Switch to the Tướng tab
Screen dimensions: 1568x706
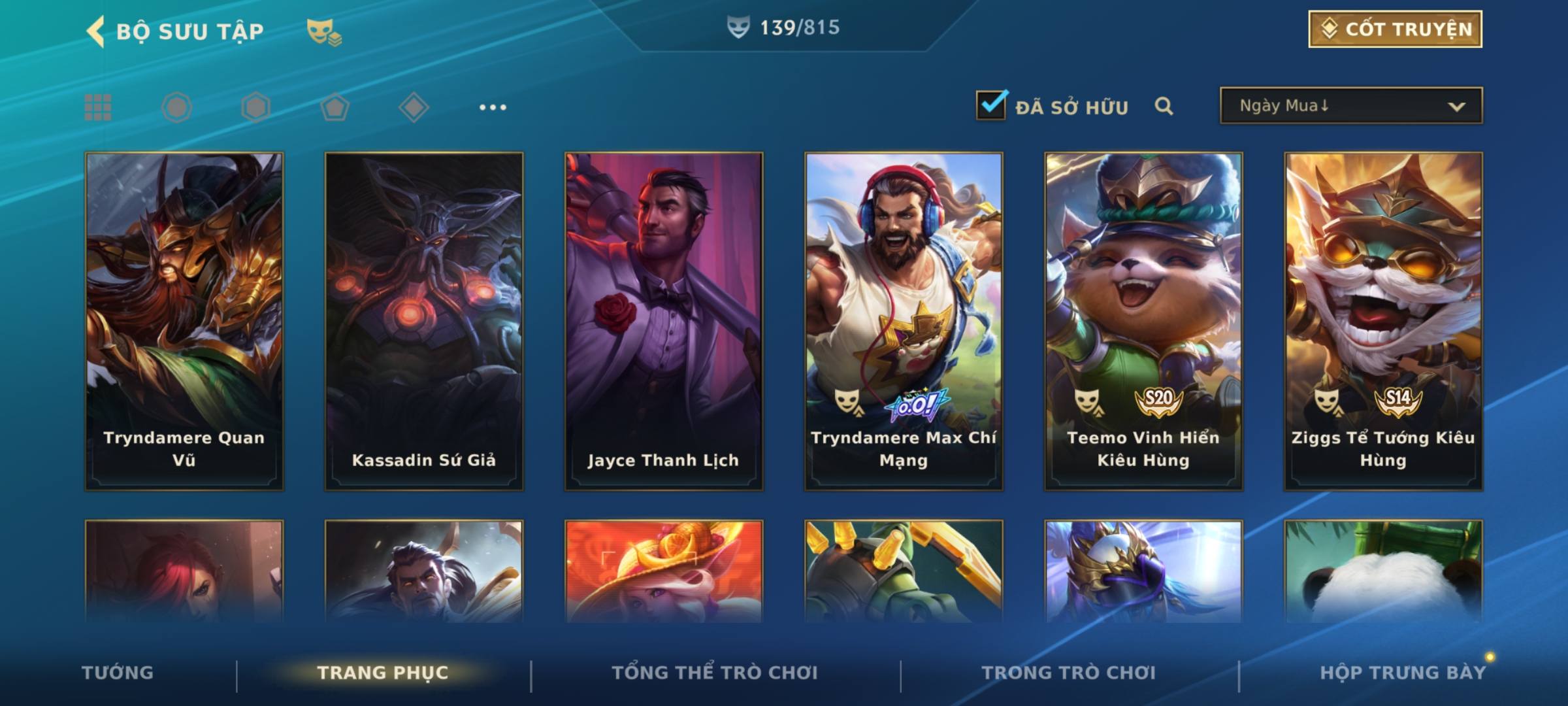point(118,673)
